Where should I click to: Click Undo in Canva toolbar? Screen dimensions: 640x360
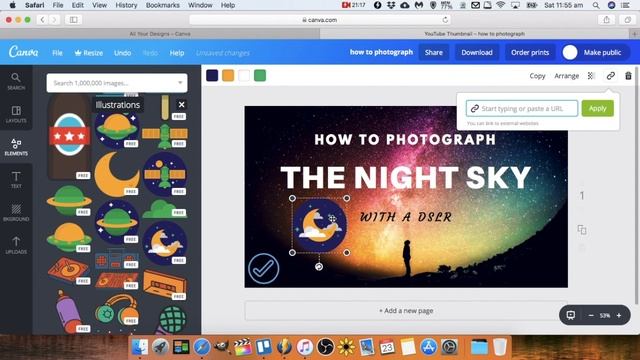[122, 53]
